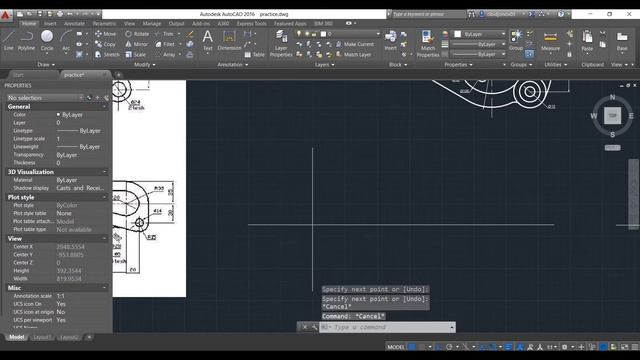Add a new drawing tab with plus

[x=118, y=75]
